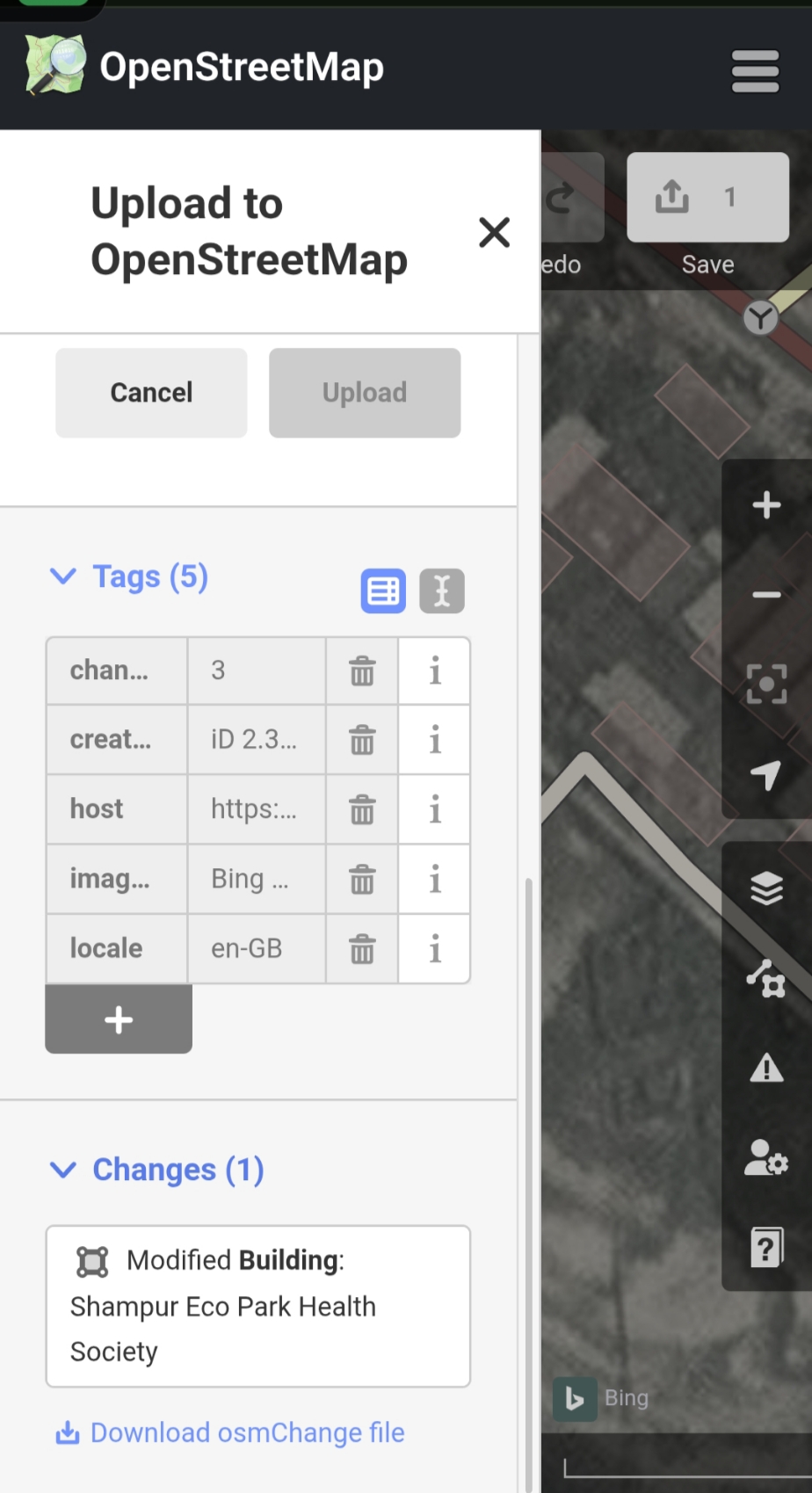812x1493 pixels.
Task: Click the Save button with upload icon
Action: coord(707,197)
